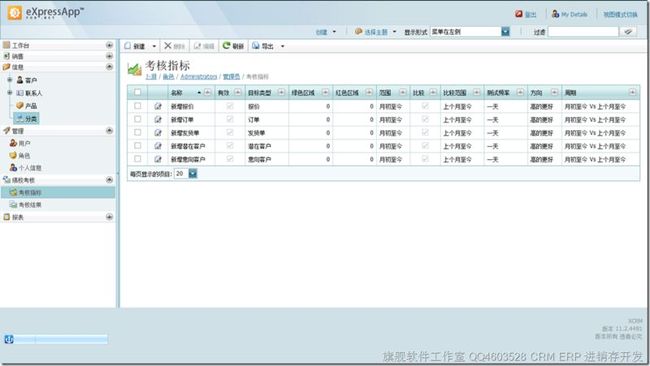This screenshot has height=366, width=650.
Task: Click the 退出 logout link
Action: pos(531,15)
